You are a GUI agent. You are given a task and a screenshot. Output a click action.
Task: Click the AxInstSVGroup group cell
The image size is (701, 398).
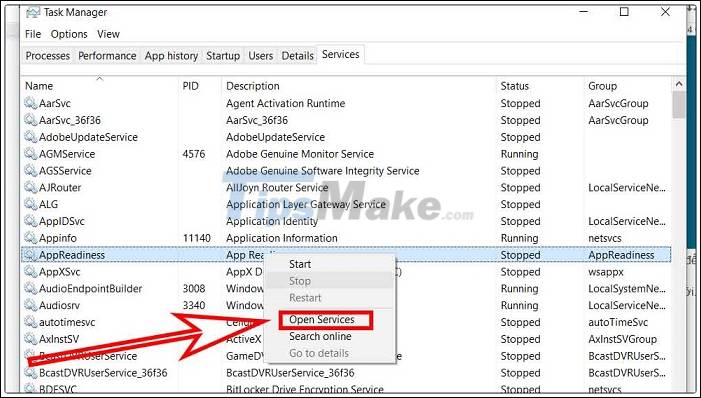point(622,339)
